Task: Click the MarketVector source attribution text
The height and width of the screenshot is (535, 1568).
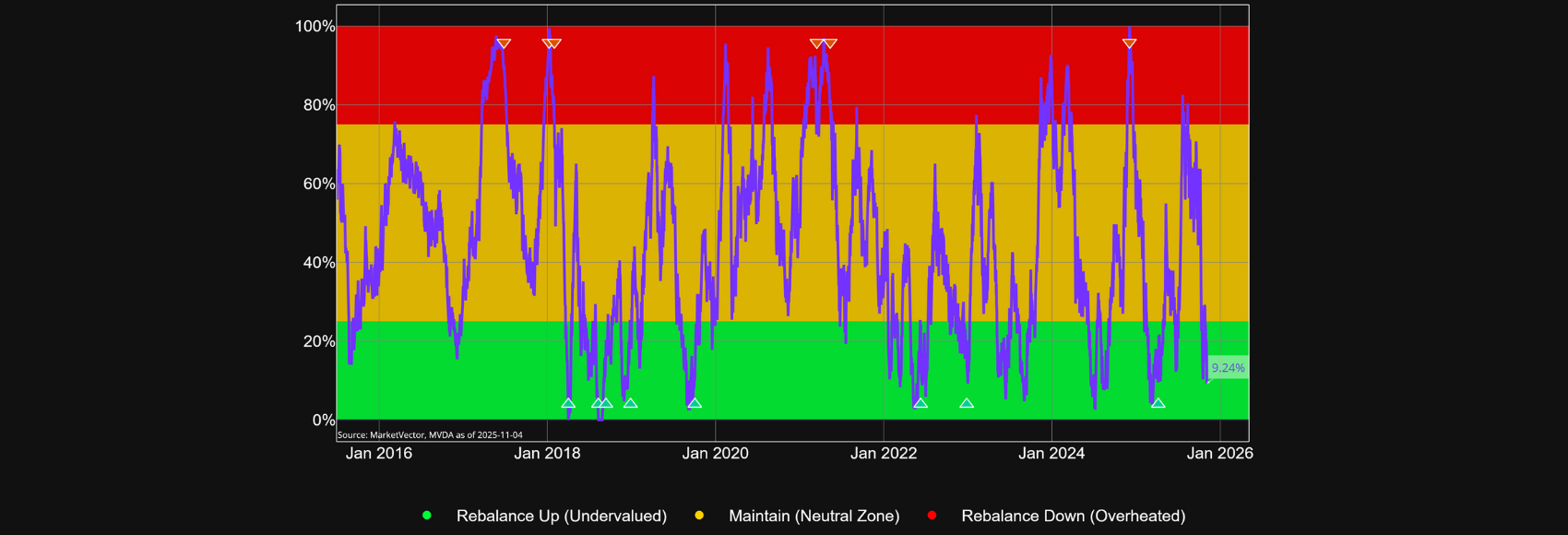Action: click(430, 435)
